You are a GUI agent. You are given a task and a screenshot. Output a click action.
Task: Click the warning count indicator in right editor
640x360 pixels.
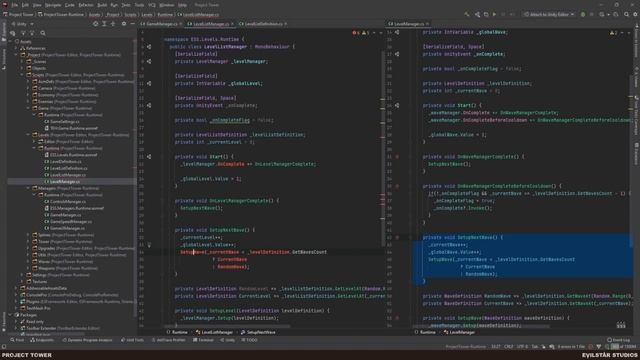pos(614,33)
